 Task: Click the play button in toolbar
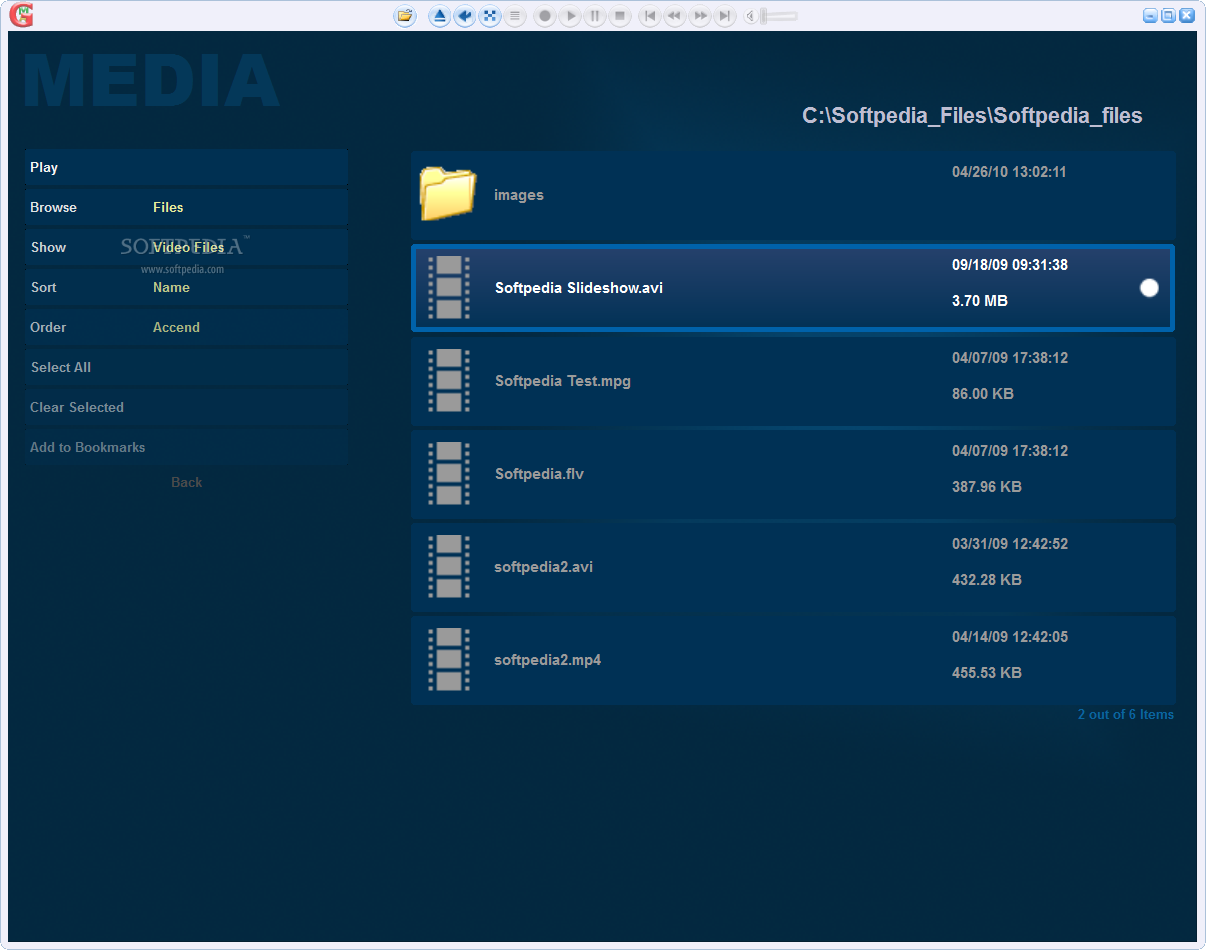[570, 16]
